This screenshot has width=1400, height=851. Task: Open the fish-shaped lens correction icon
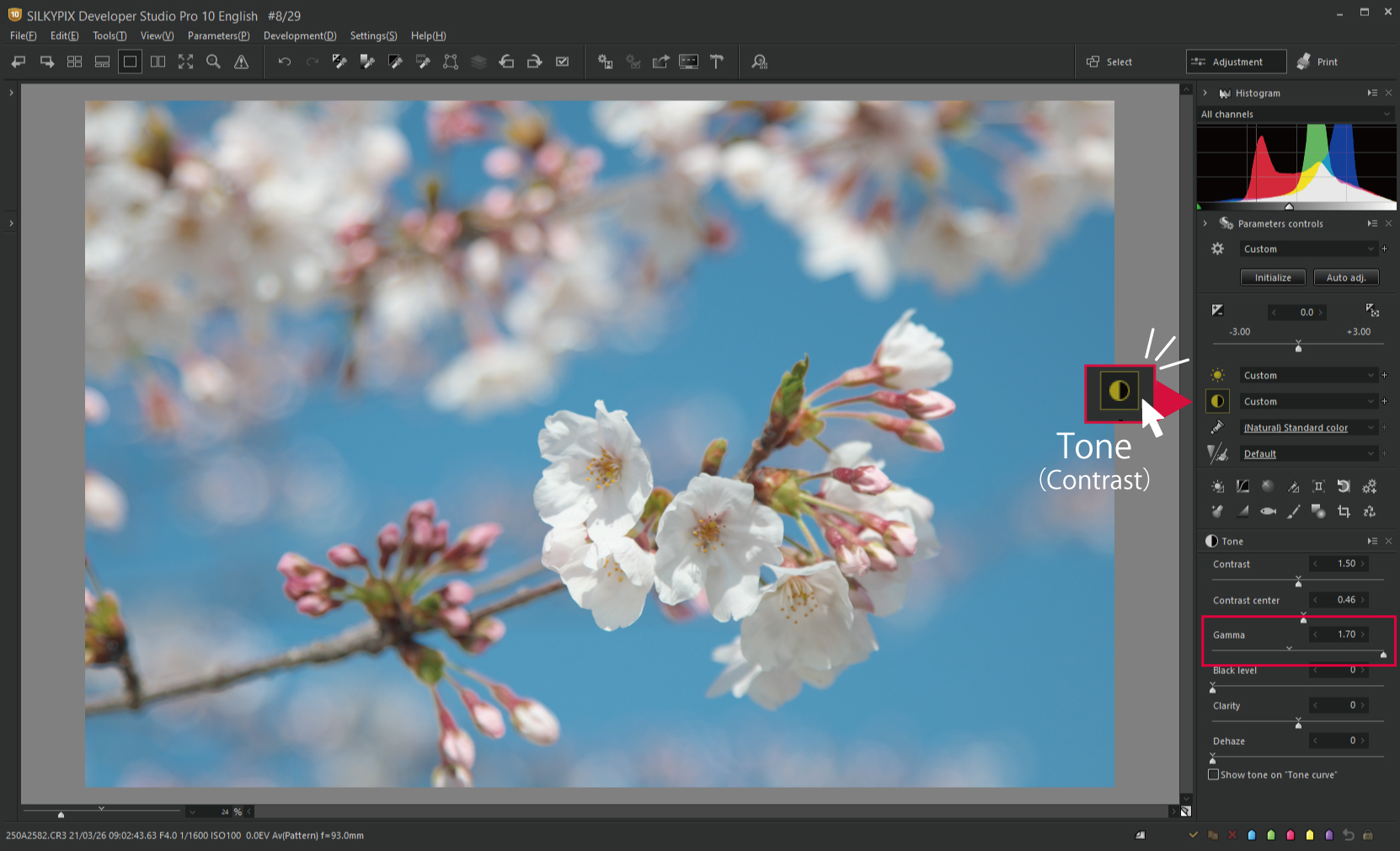(1268, 511)
